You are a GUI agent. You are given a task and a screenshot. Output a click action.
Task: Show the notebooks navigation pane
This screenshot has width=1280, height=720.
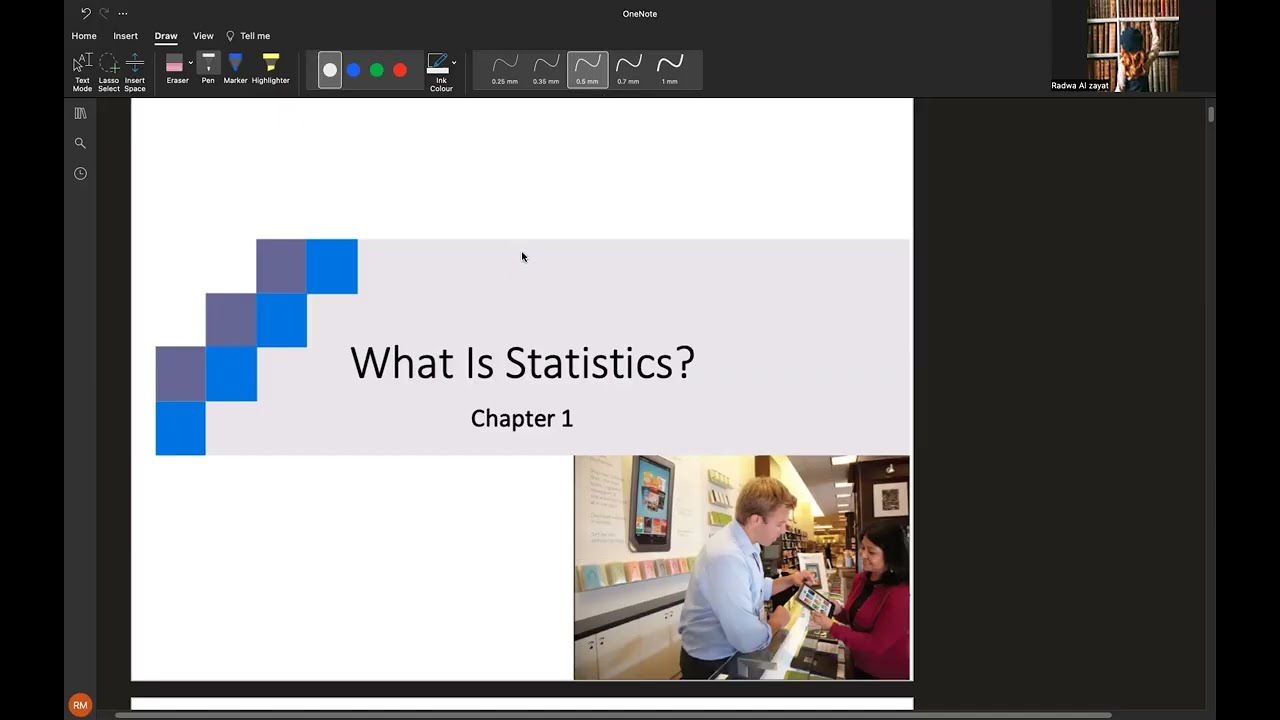pos(80,114)
